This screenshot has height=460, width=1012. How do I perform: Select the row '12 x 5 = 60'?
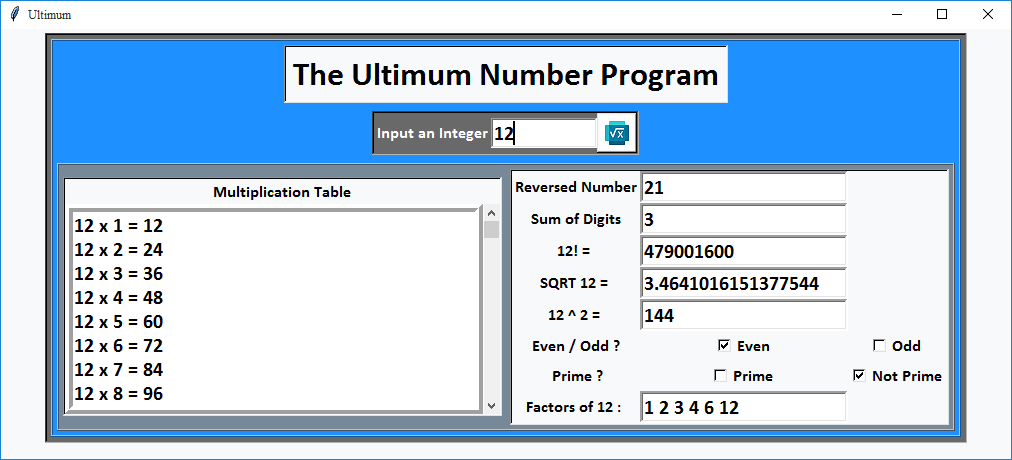[276, 321]
